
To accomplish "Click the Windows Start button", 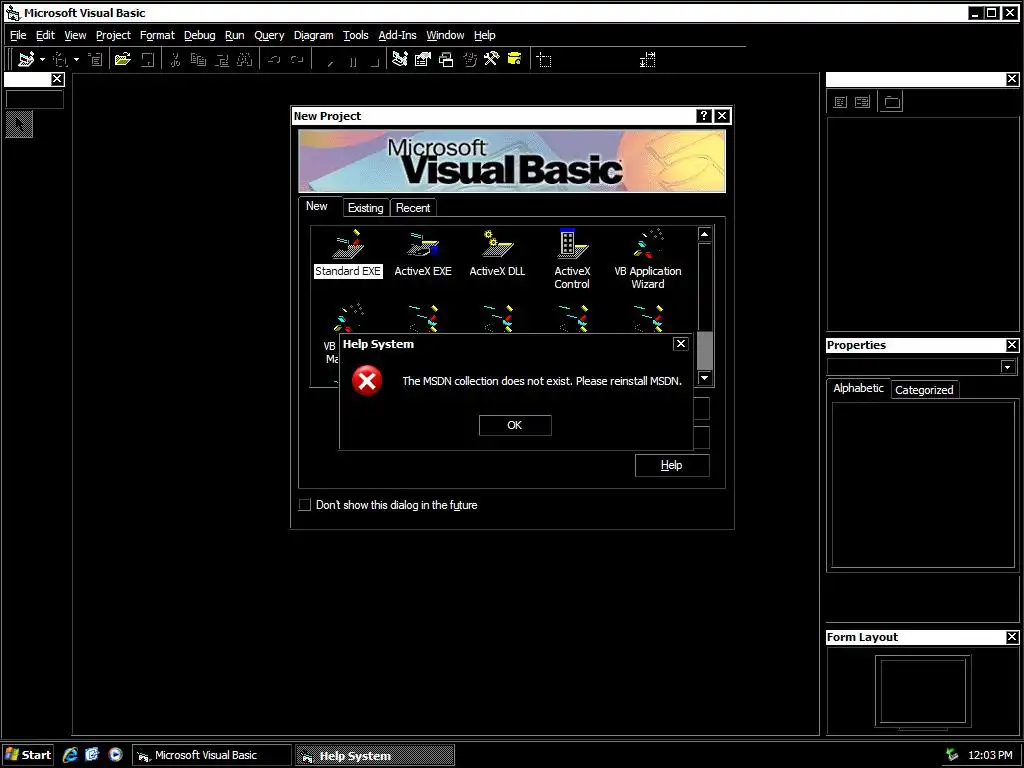I will (x=27, y=755).
